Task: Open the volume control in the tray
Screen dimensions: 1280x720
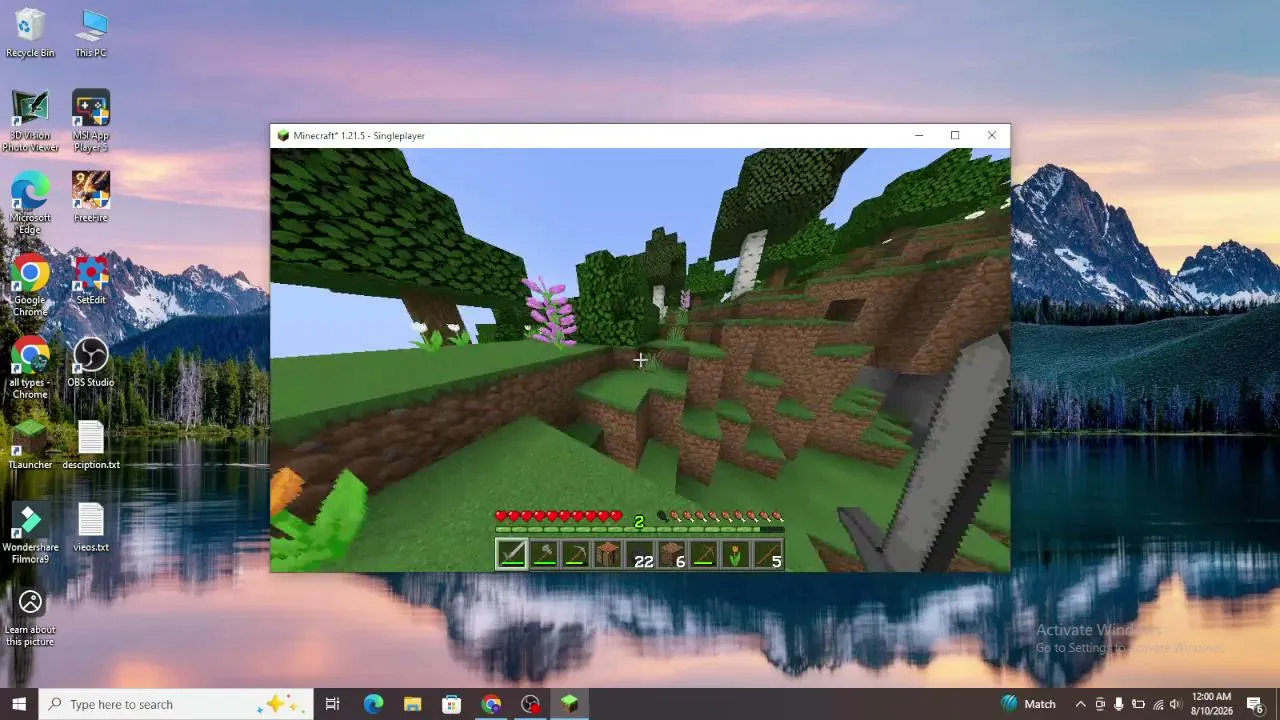Action: coord(1177,704)
